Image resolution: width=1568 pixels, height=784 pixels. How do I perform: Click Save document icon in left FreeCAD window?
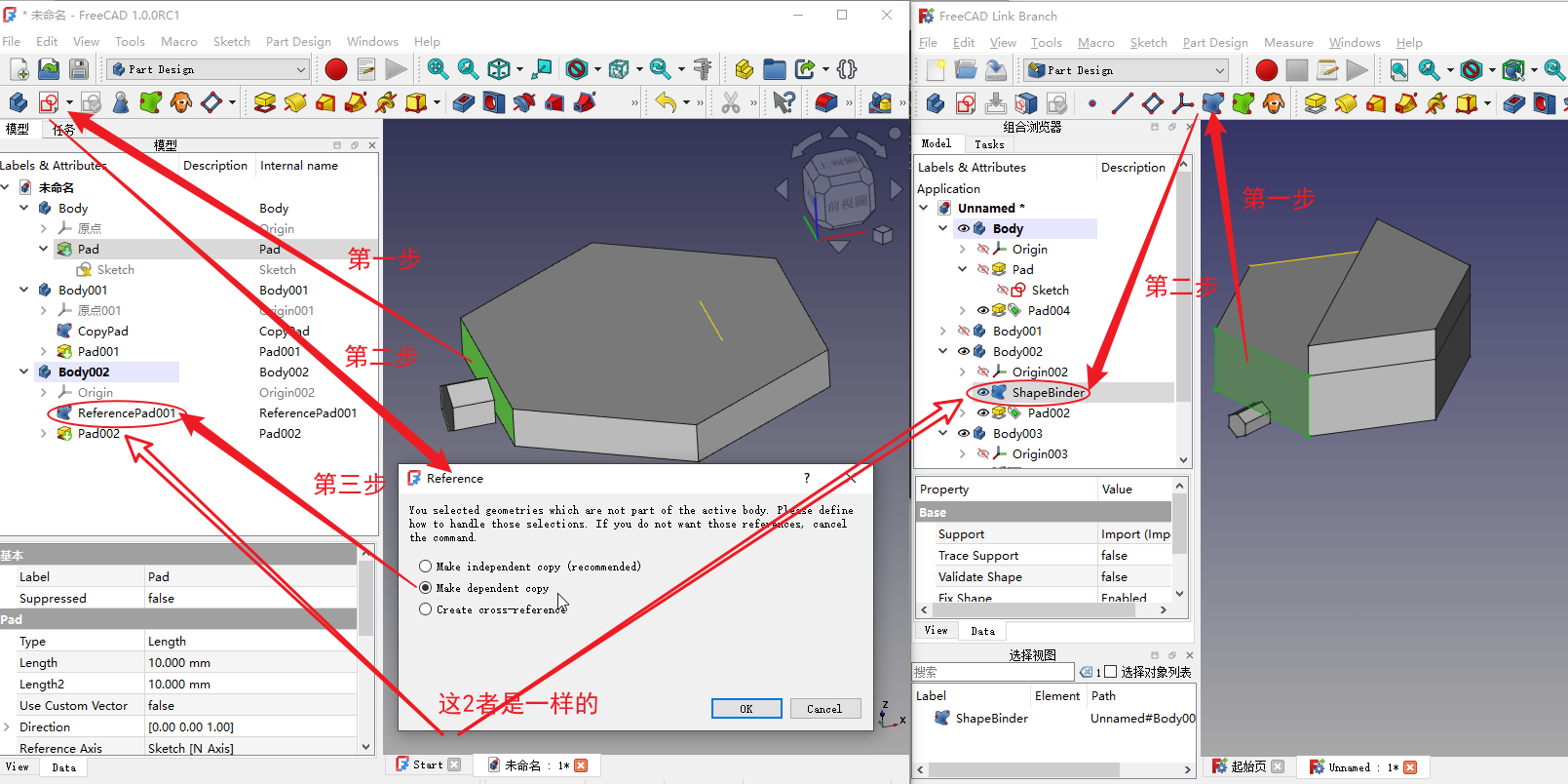pyautogui.click(x=79, y=69)
